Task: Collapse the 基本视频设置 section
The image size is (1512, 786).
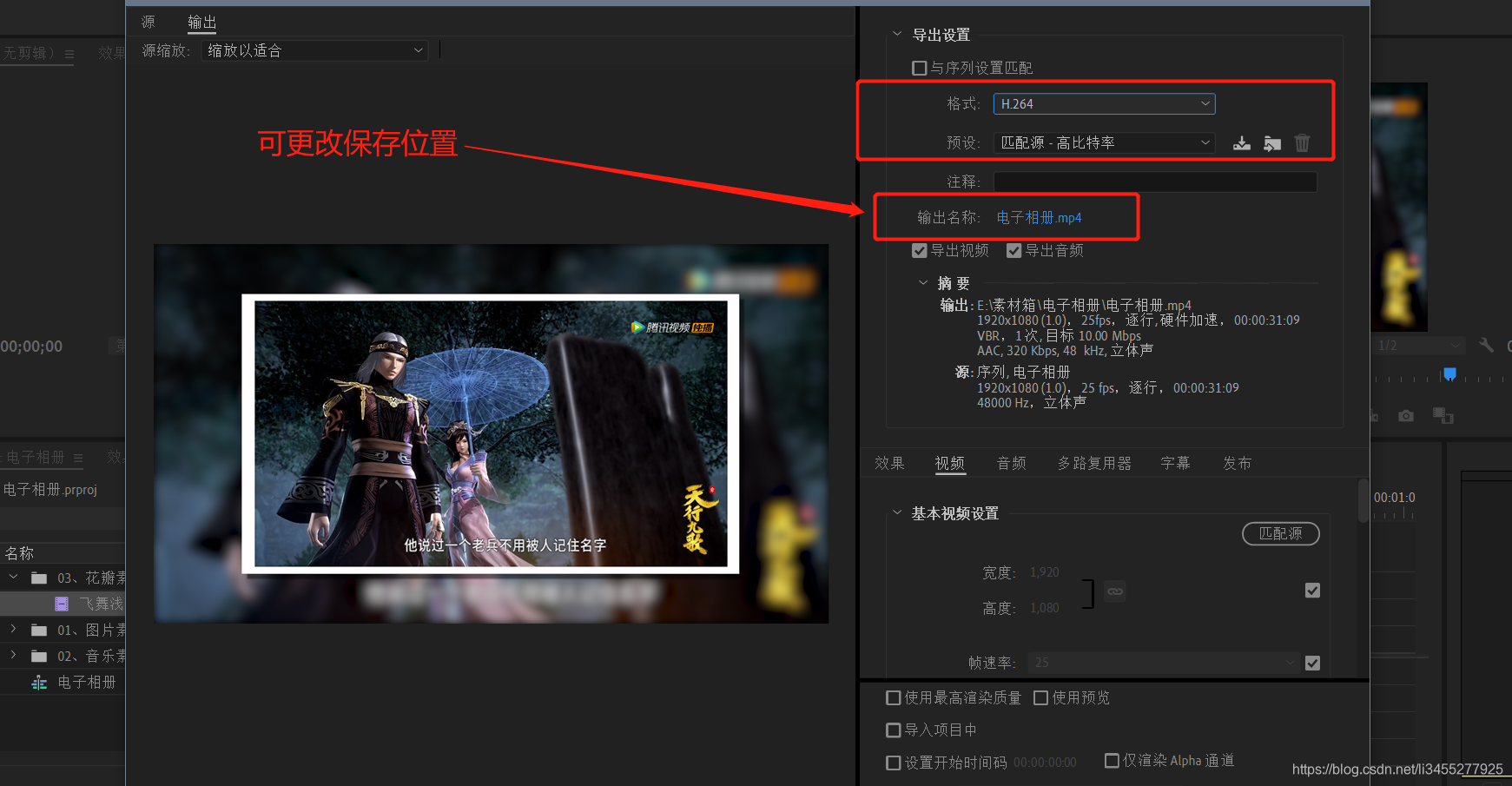Action: [897, 512]
